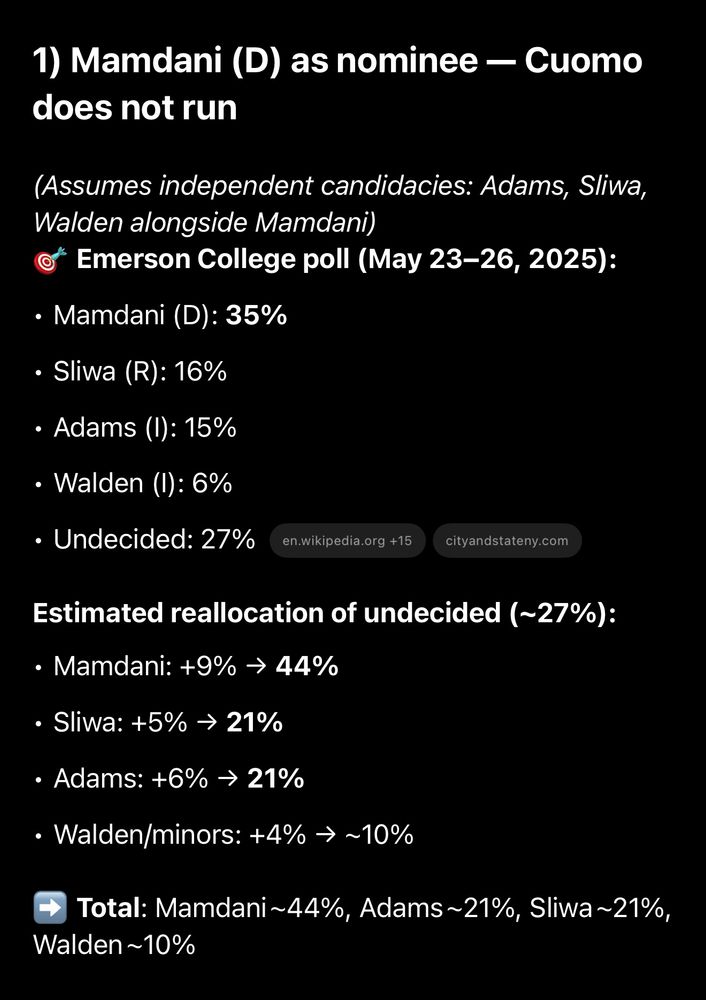Click the Walden~10% summary text

tap(114, 945)
